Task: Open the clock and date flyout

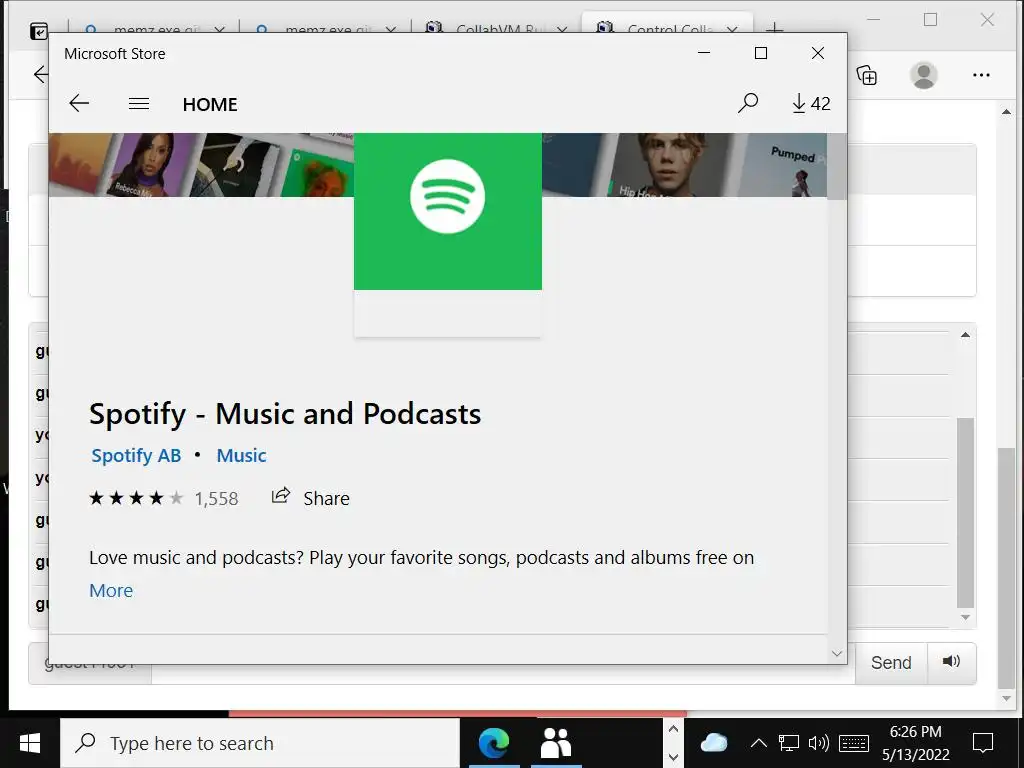Action: click(916, 743)
